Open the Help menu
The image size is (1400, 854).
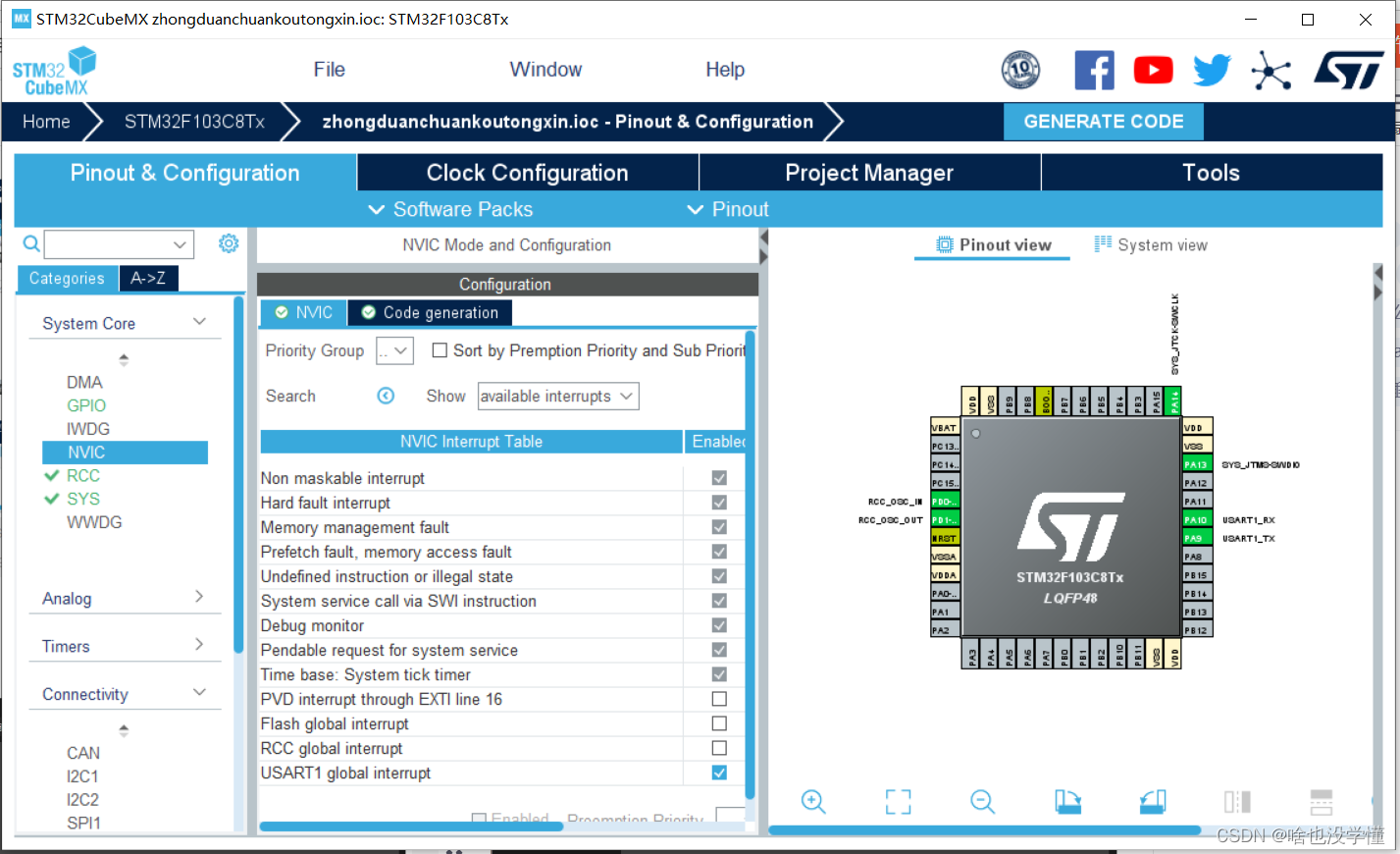click(x=725, y=70)
